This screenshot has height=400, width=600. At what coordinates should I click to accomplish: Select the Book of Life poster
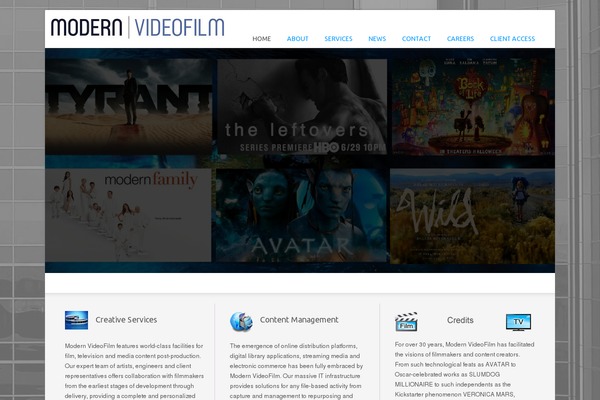(x=473, y=106)
